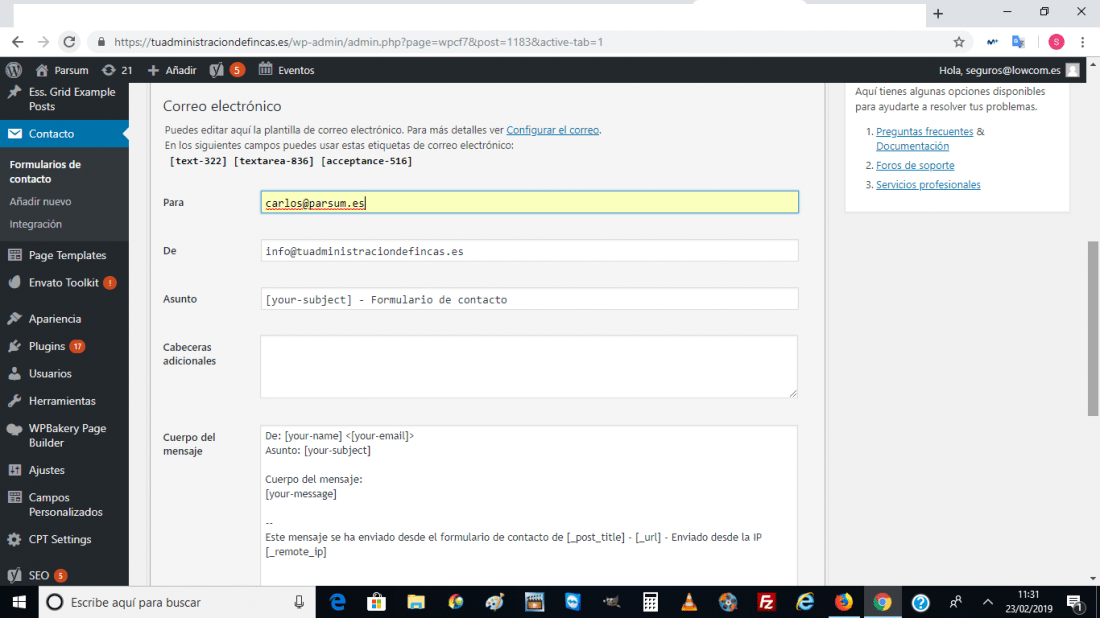Open the Eventos calendar icon
The image size is (1100, 618).
pyautogui.click(x=265, y=69)
